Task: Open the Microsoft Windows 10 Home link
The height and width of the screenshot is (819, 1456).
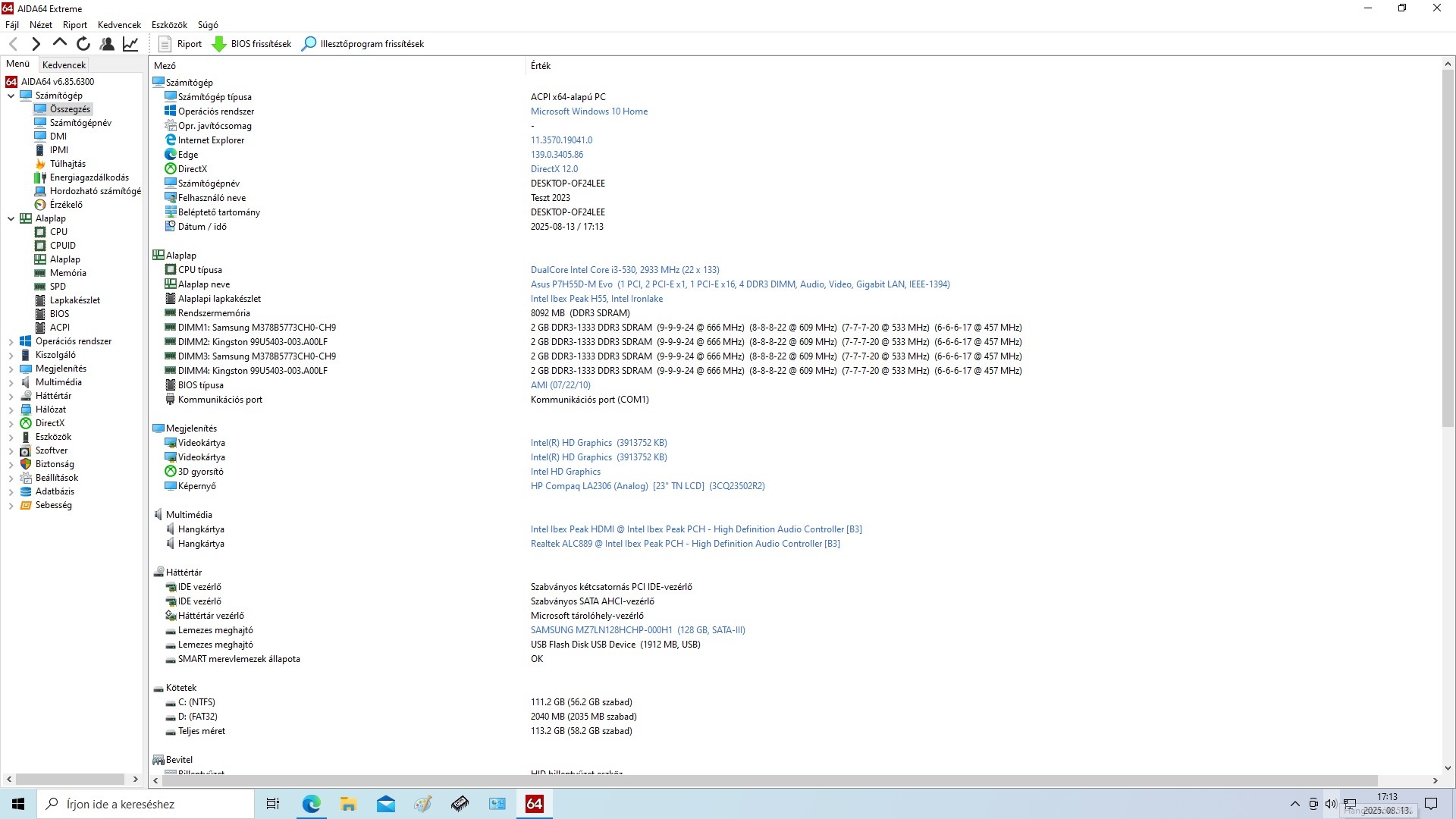Action: 588,111
